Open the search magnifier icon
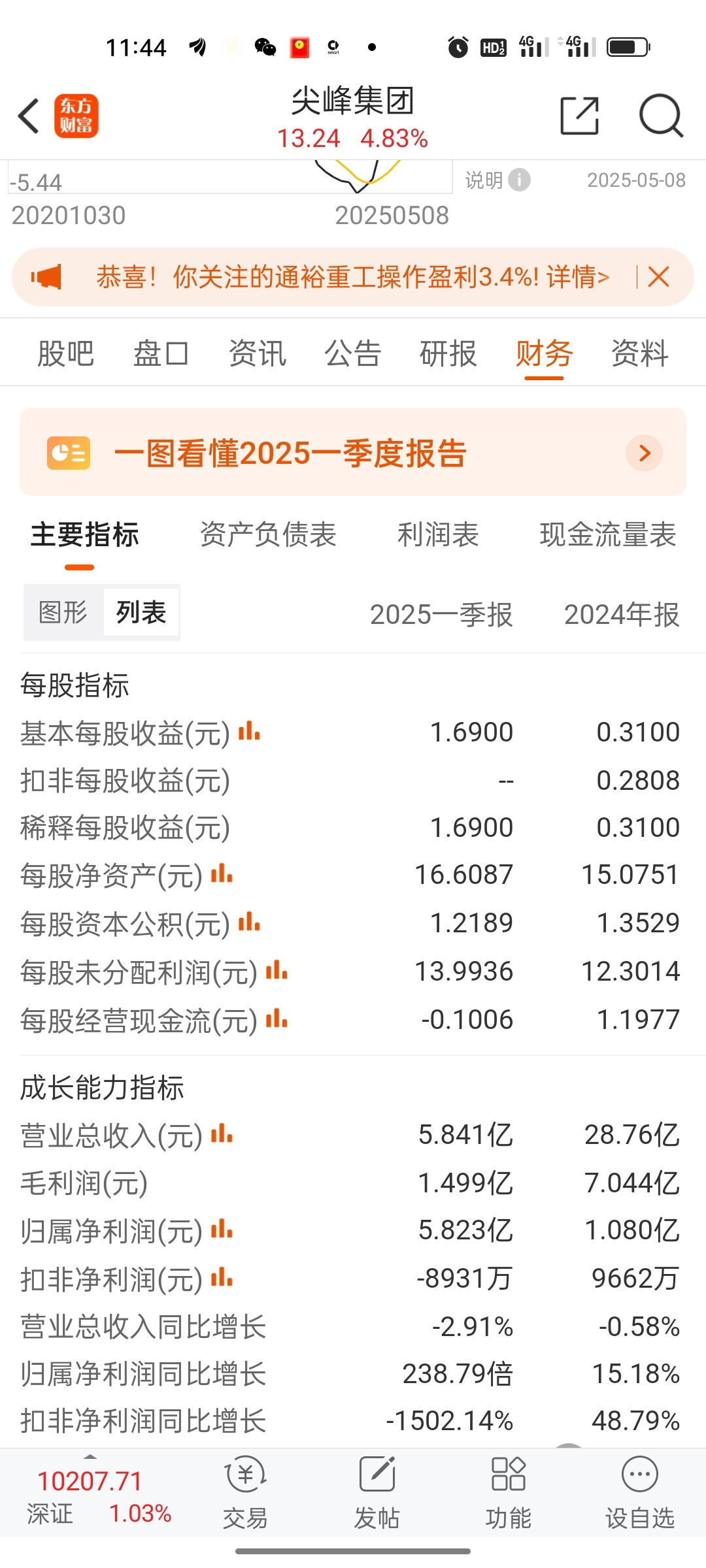706x1568 pixels. [661, 116]
